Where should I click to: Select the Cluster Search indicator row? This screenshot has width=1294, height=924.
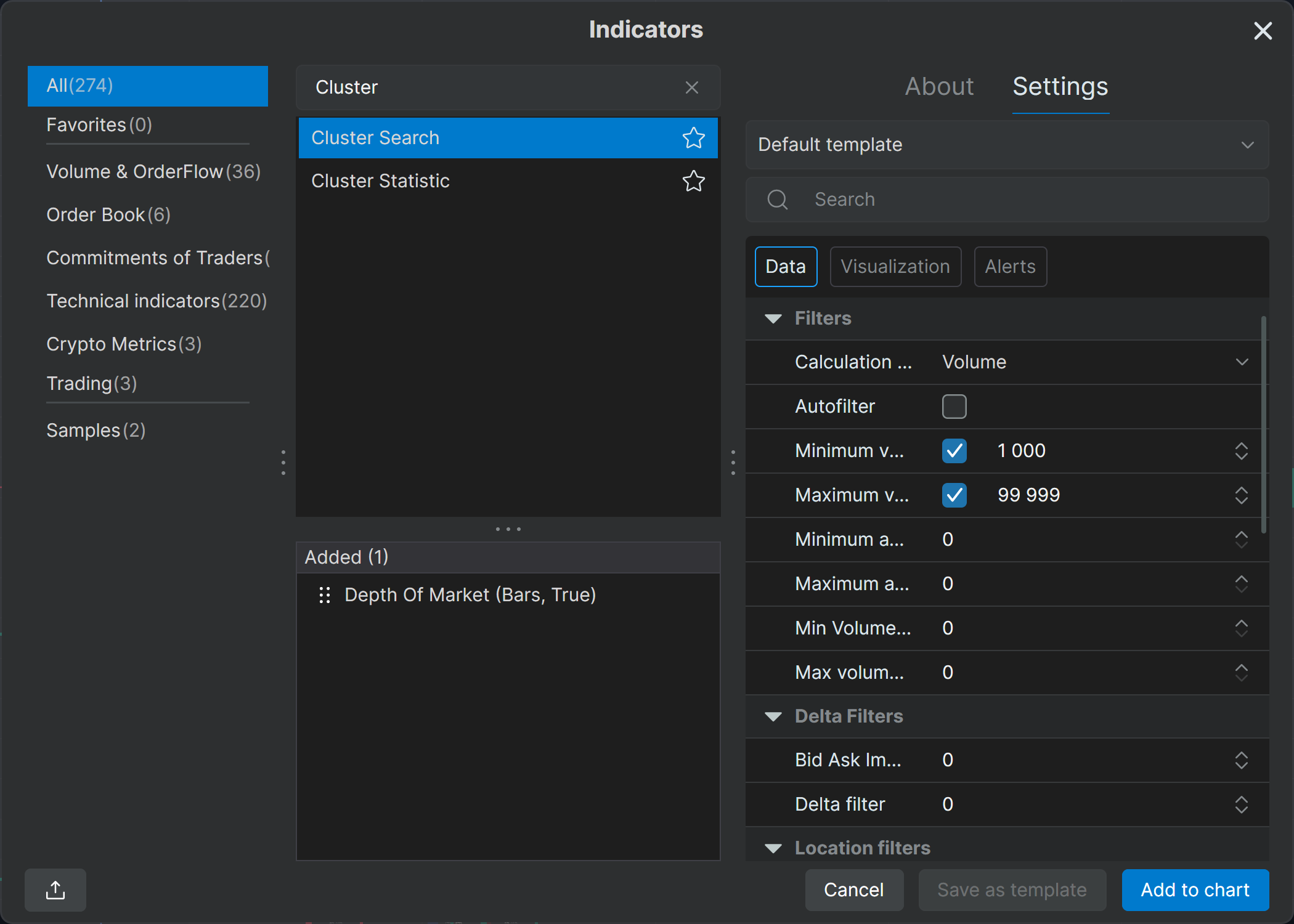(508, 137)
